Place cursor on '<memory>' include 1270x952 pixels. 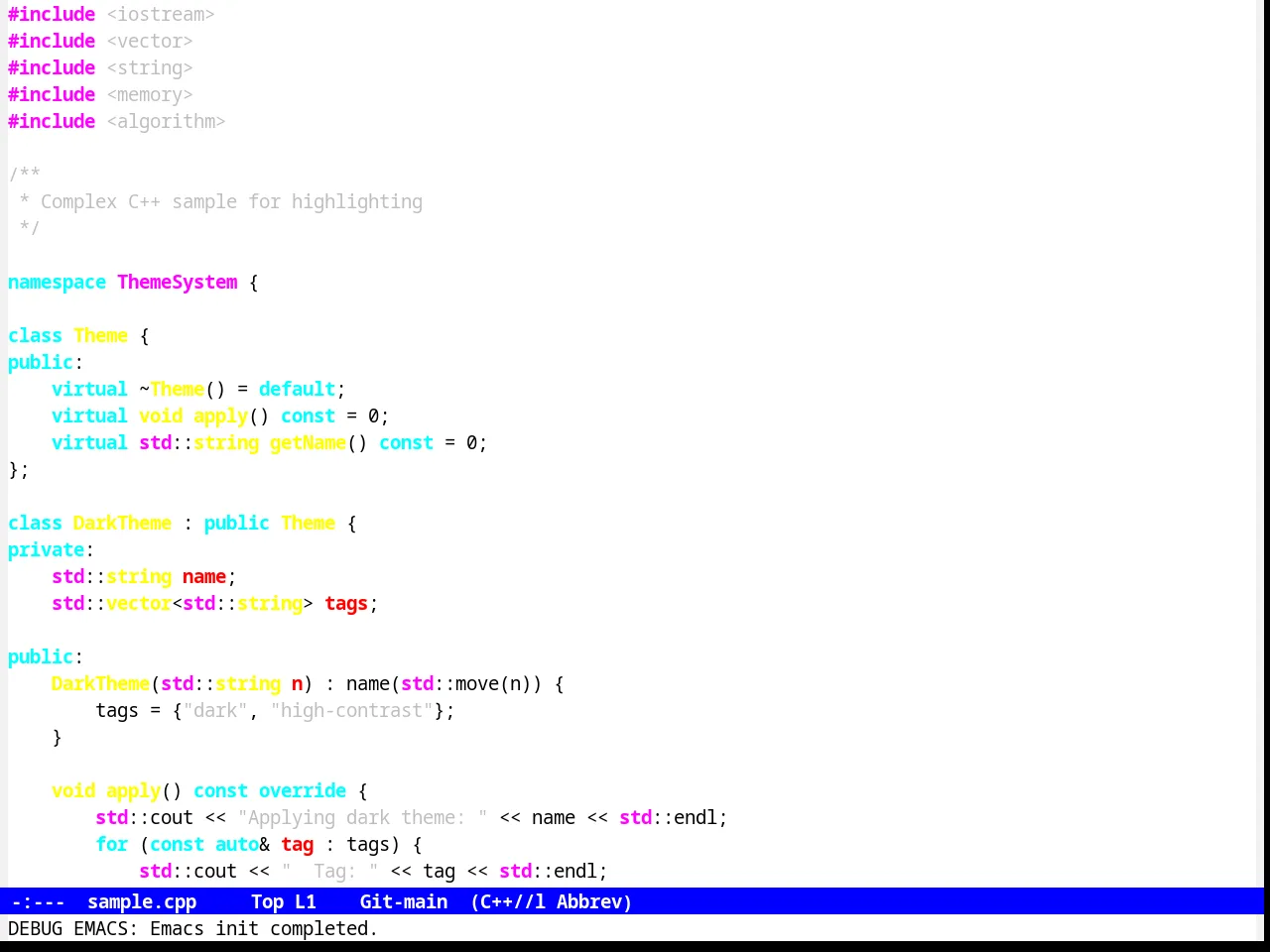[x=150, y=94]
